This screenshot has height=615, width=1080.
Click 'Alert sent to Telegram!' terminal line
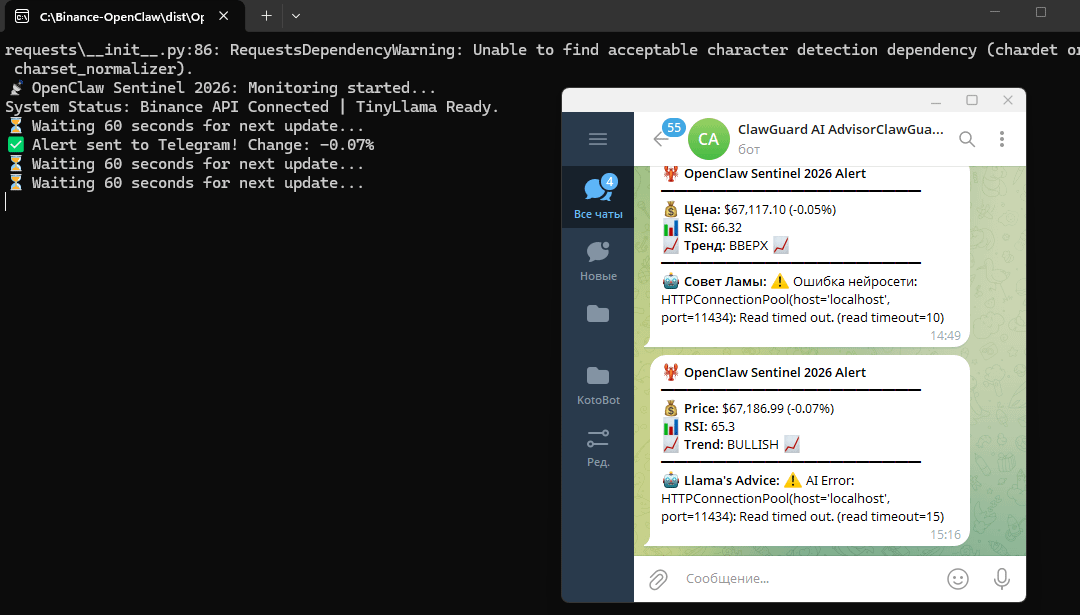[190, 145]
